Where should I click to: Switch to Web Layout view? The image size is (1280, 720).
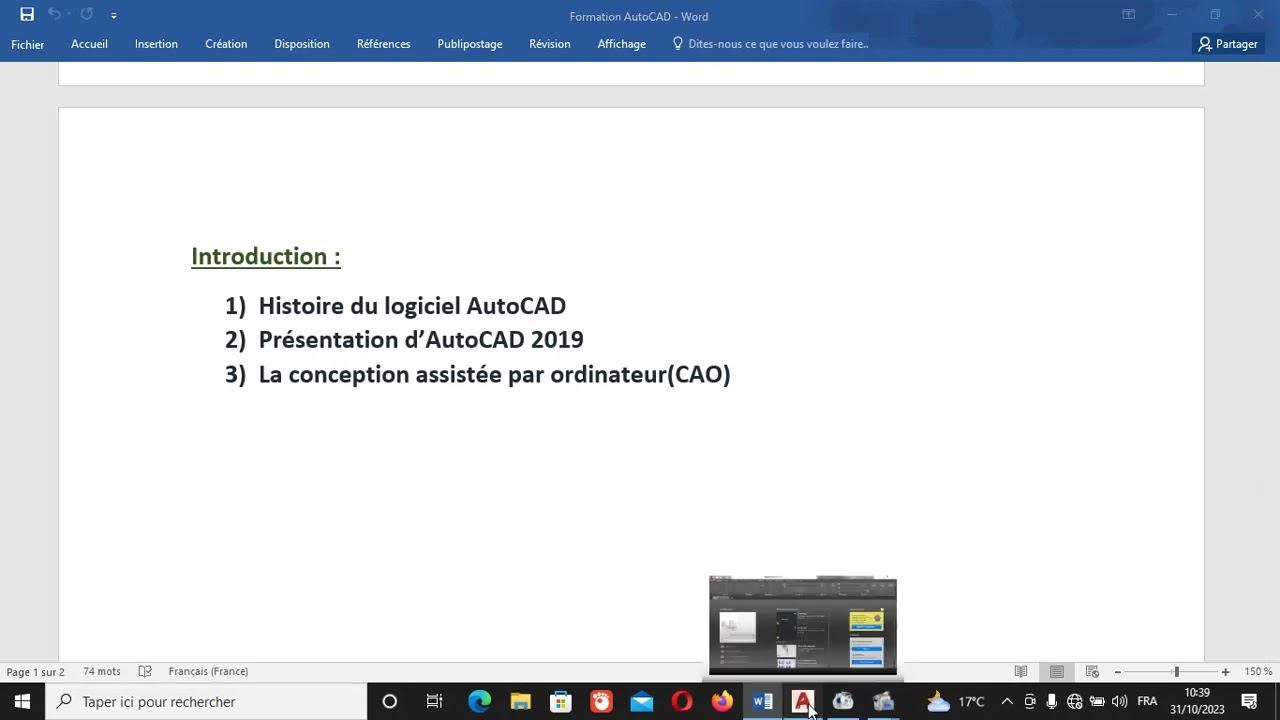(1092, 672)
